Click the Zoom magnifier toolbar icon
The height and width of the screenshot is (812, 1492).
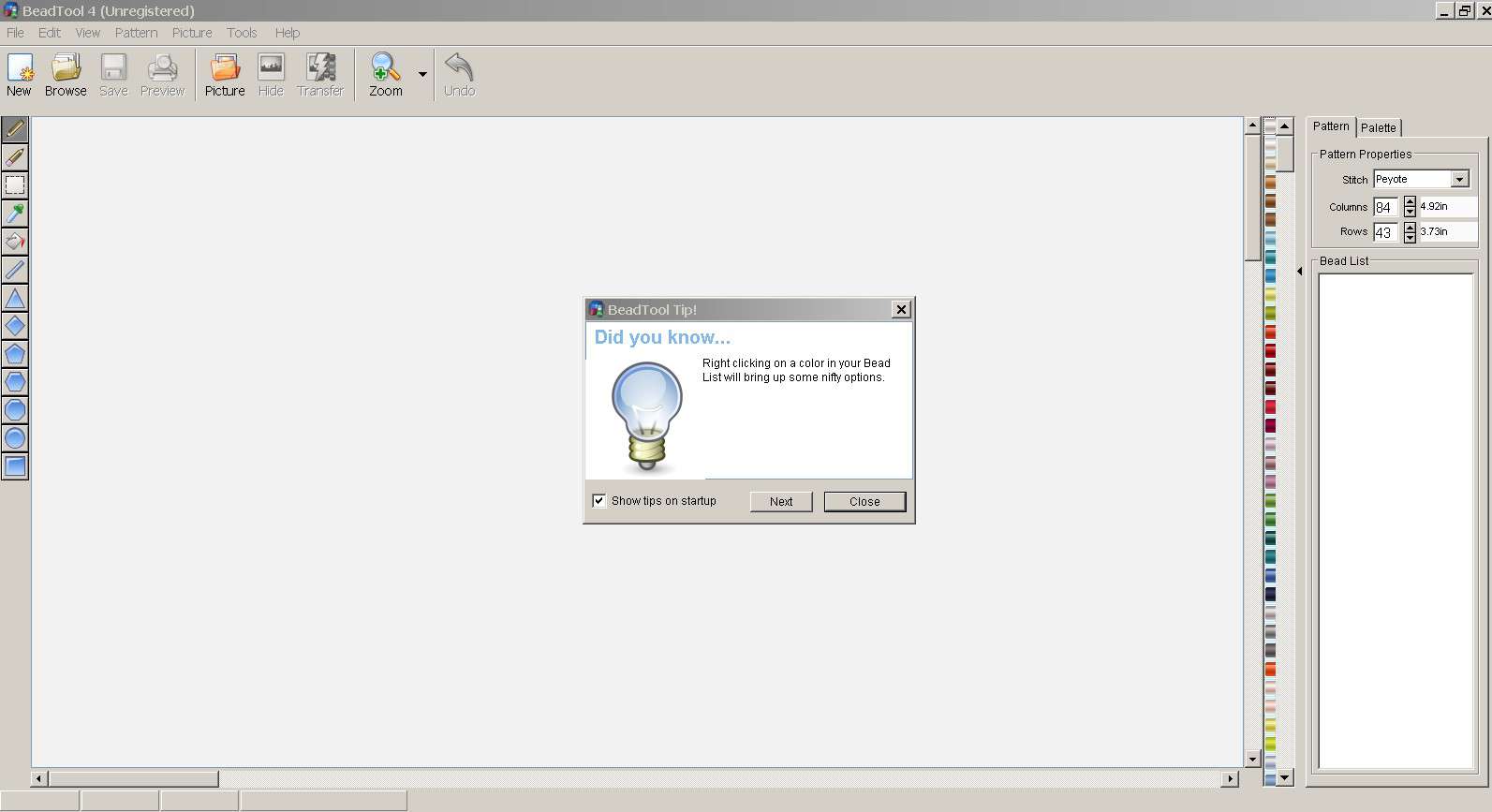(386, 75)
